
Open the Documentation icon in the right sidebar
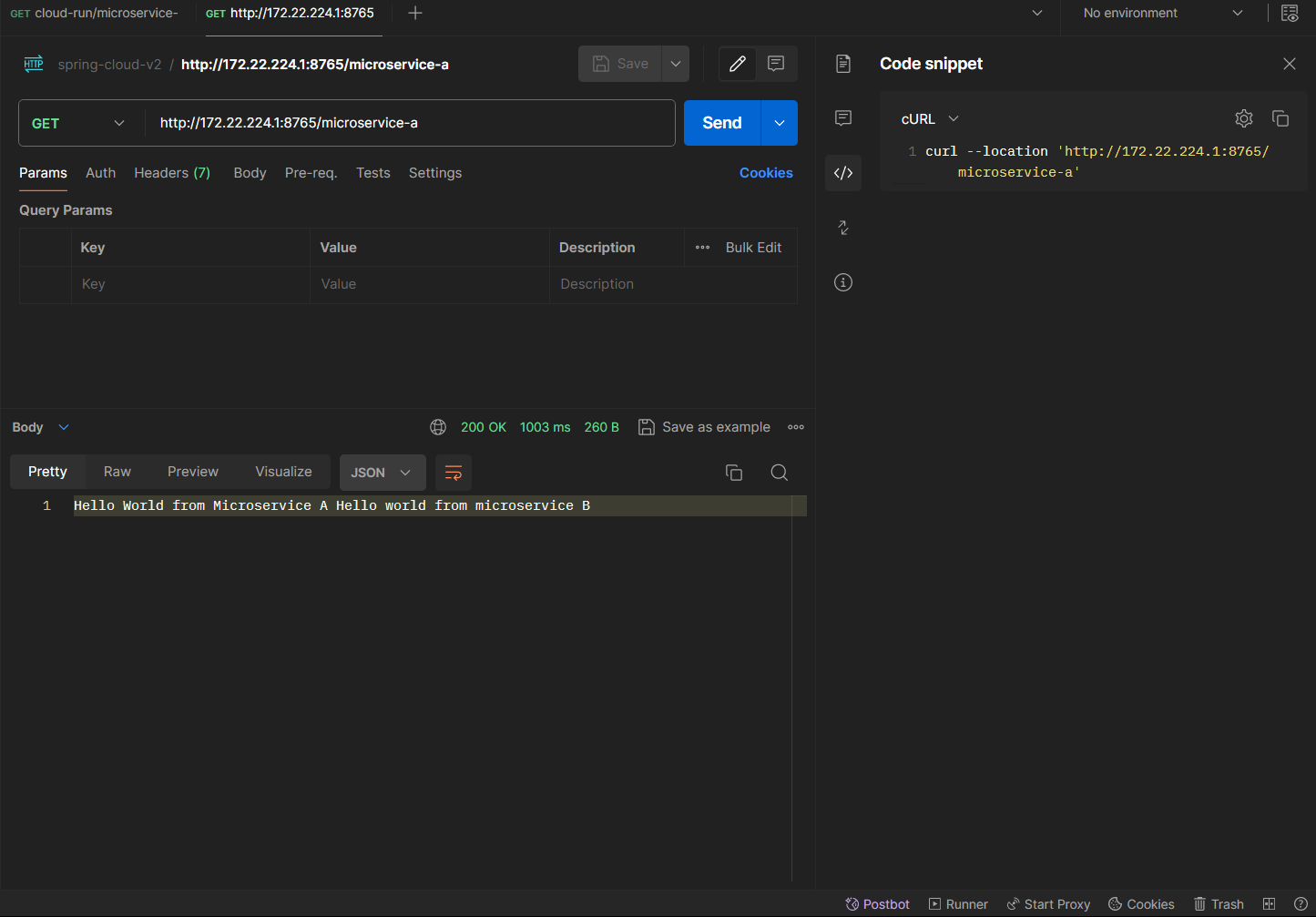click(x=843, y=64)
